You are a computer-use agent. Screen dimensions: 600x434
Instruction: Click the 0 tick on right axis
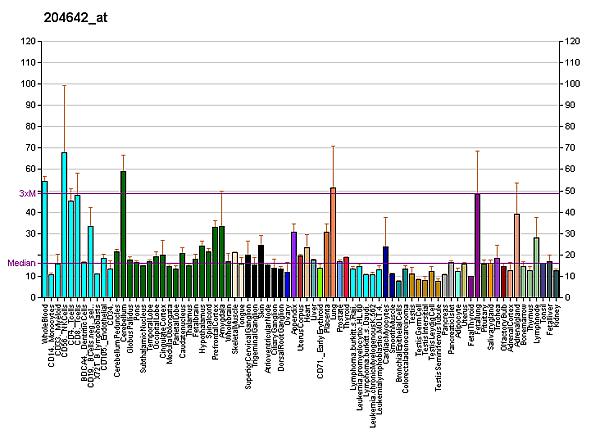pyautogui.click(x=567, y=299)
